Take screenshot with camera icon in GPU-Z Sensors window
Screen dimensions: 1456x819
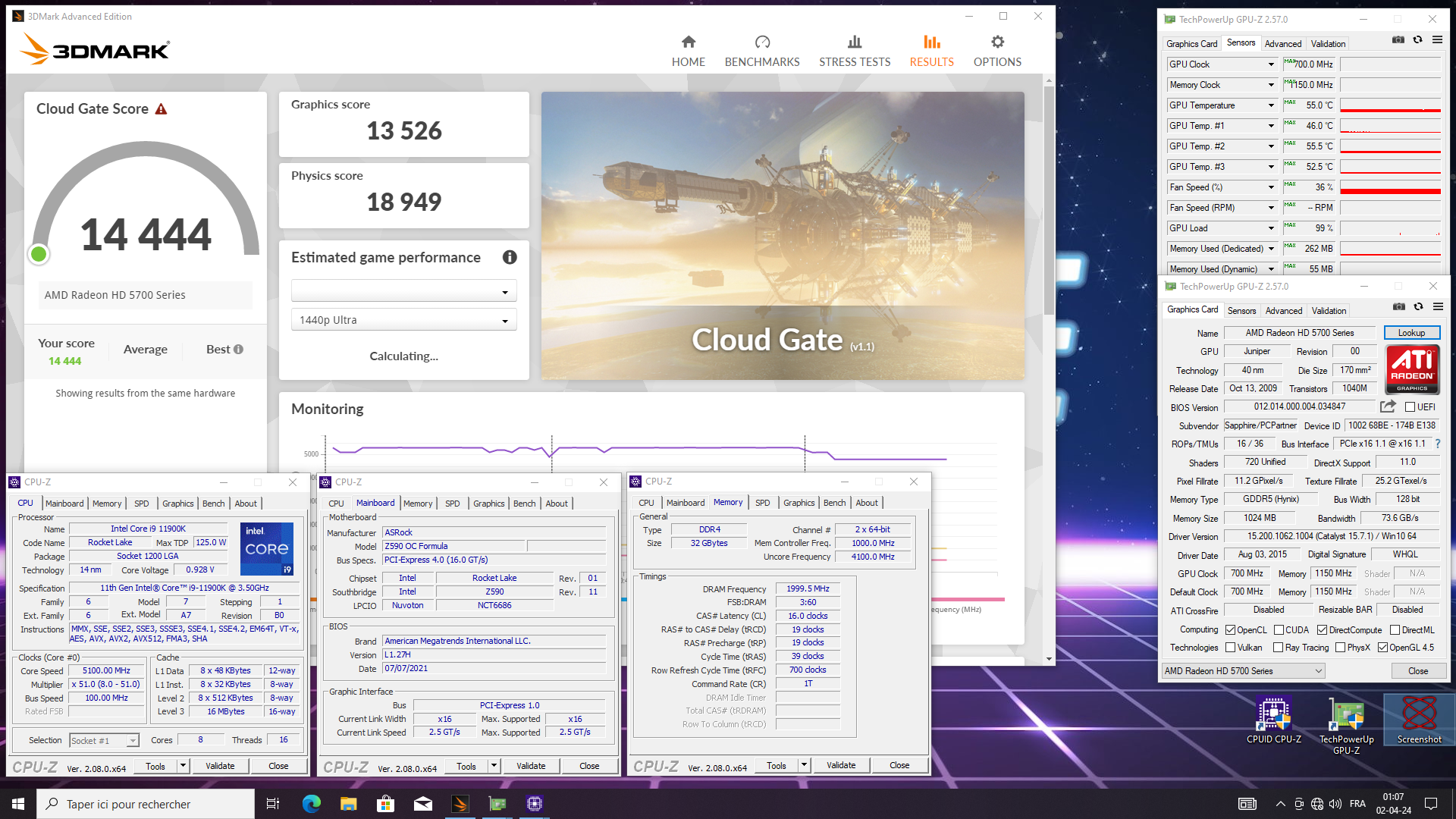pos(1398,40)
